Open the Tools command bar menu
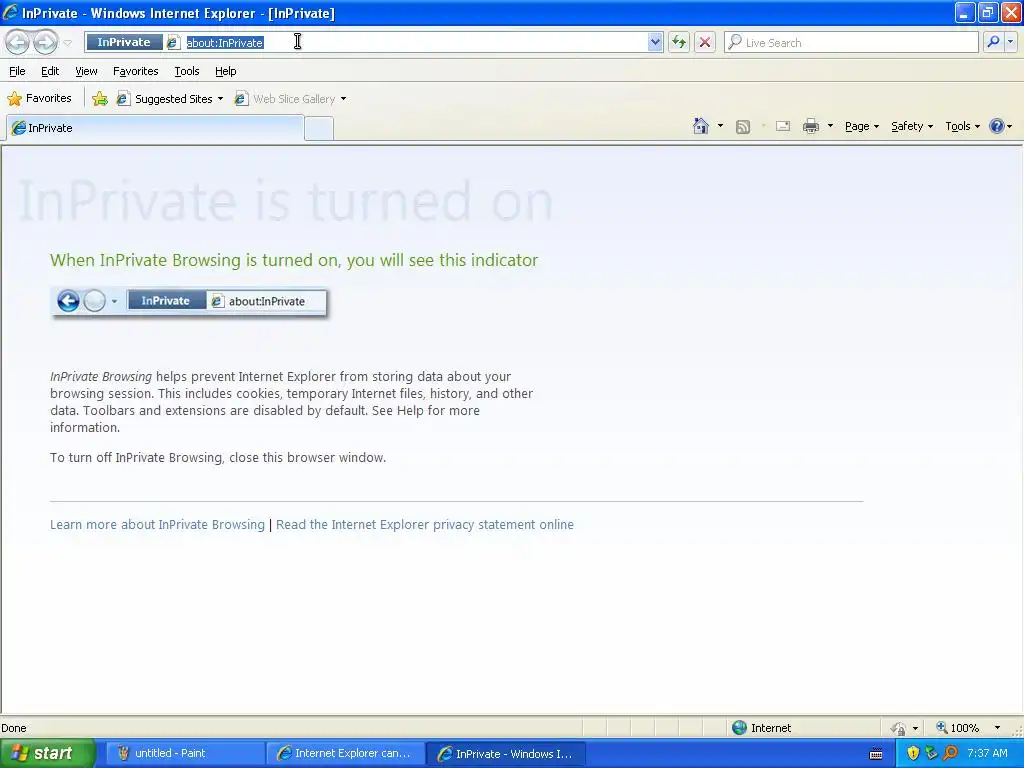Screen dimensions: 1024x768 pyautogui.click(x=963, y=126)
